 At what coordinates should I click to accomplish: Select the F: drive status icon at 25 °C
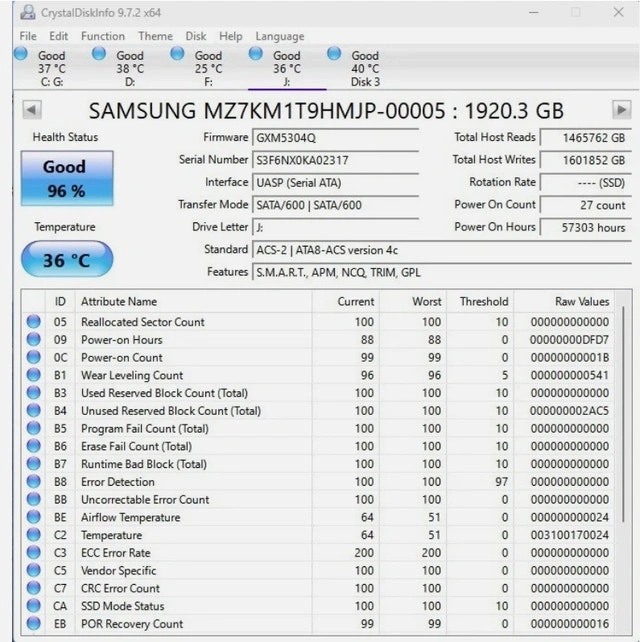[178, 54]
